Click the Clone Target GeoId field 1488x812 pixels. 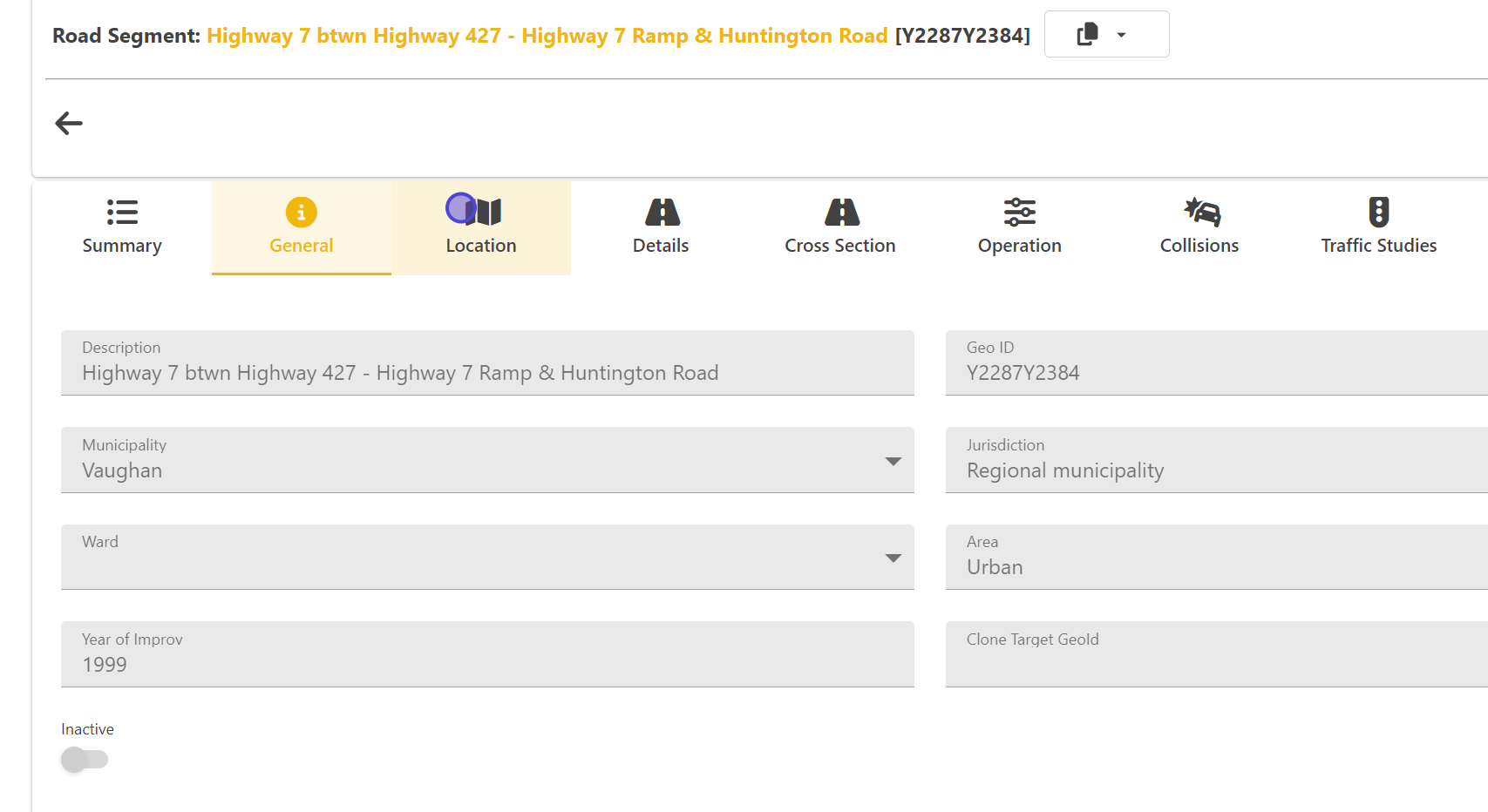(x=1215, y=664)
